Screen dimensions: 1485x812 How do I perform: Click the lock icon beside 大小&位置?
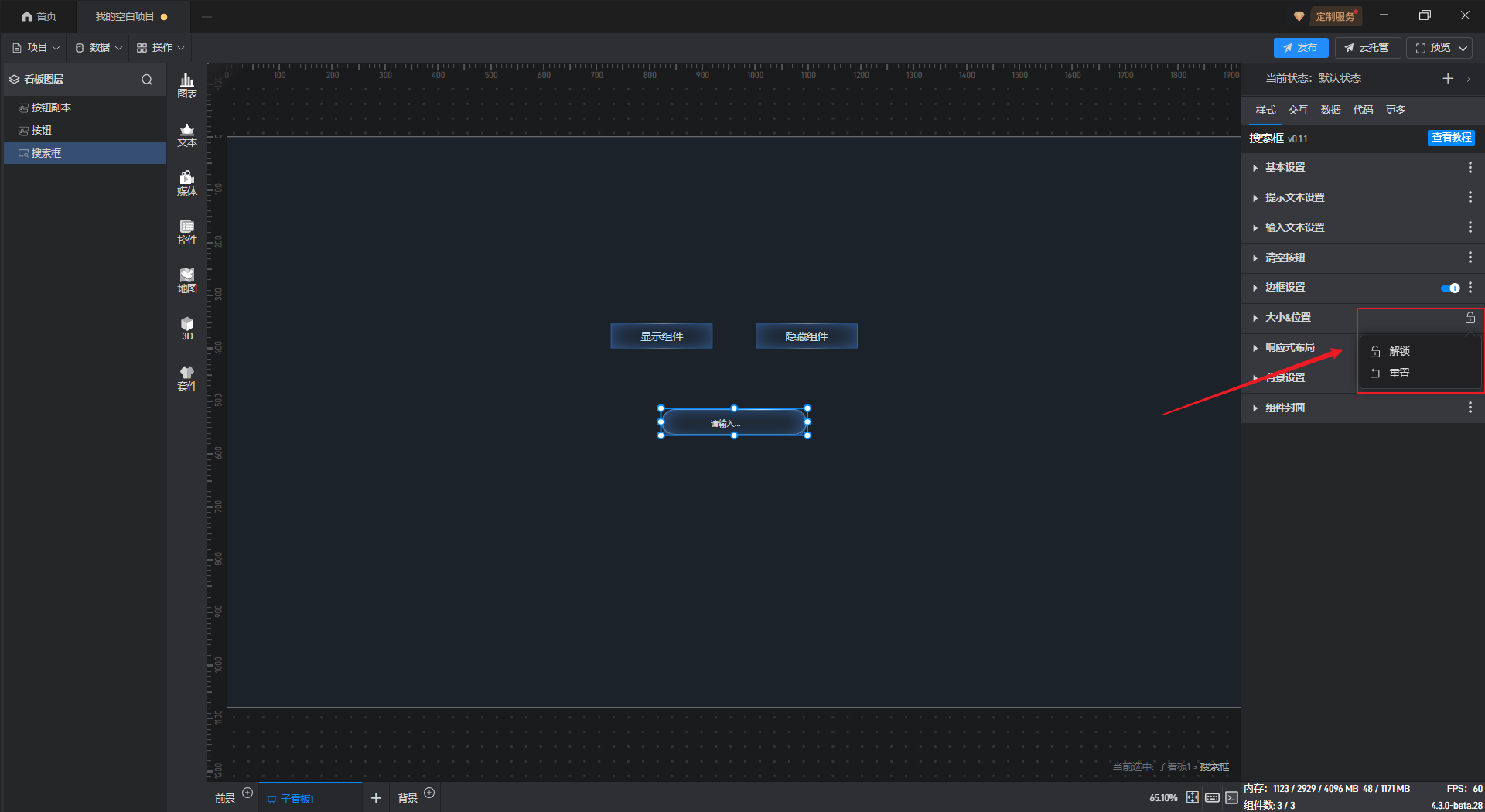1470,318
